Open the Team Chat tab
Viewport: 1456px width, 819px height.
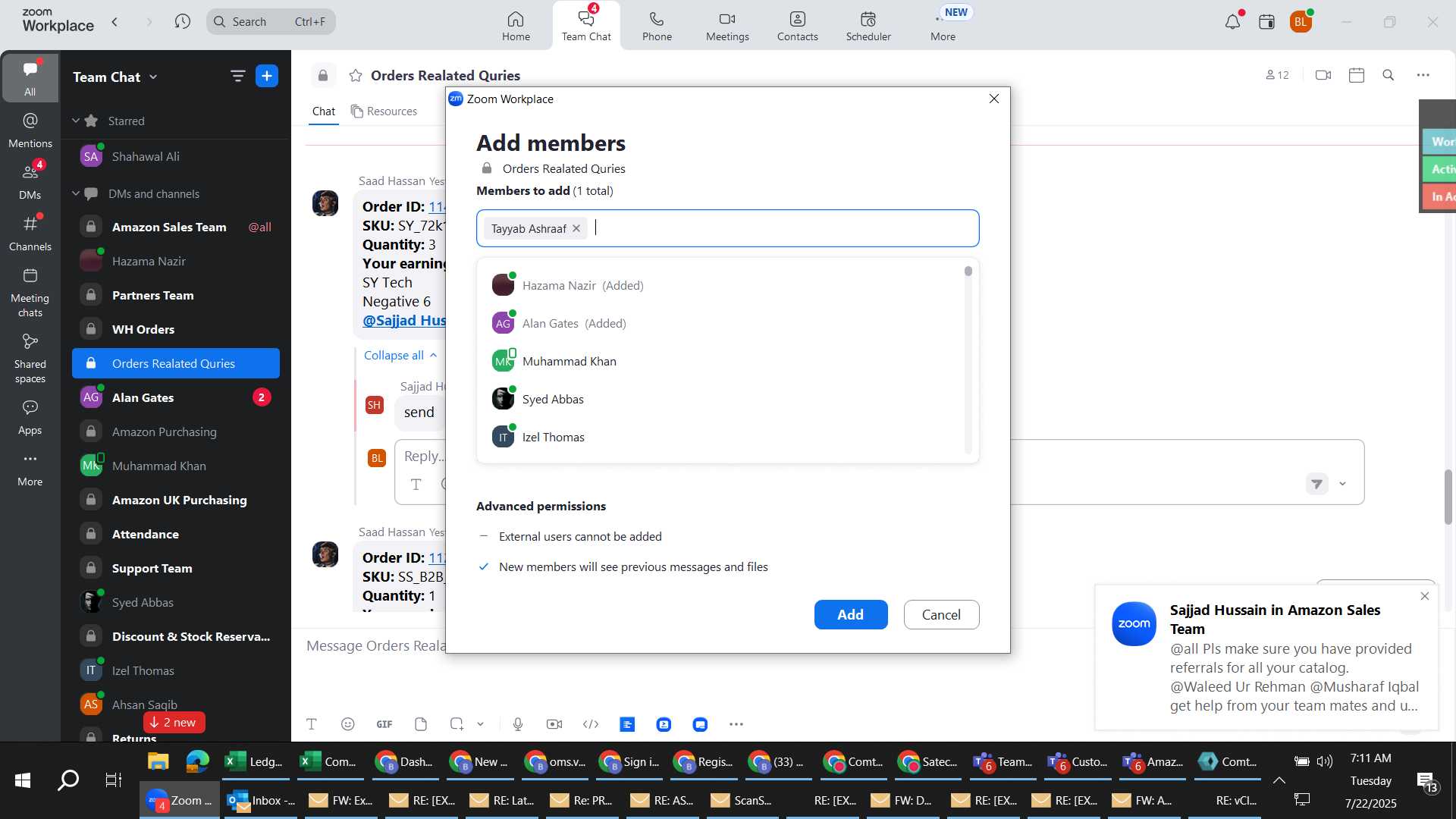(x=586, y=26)
